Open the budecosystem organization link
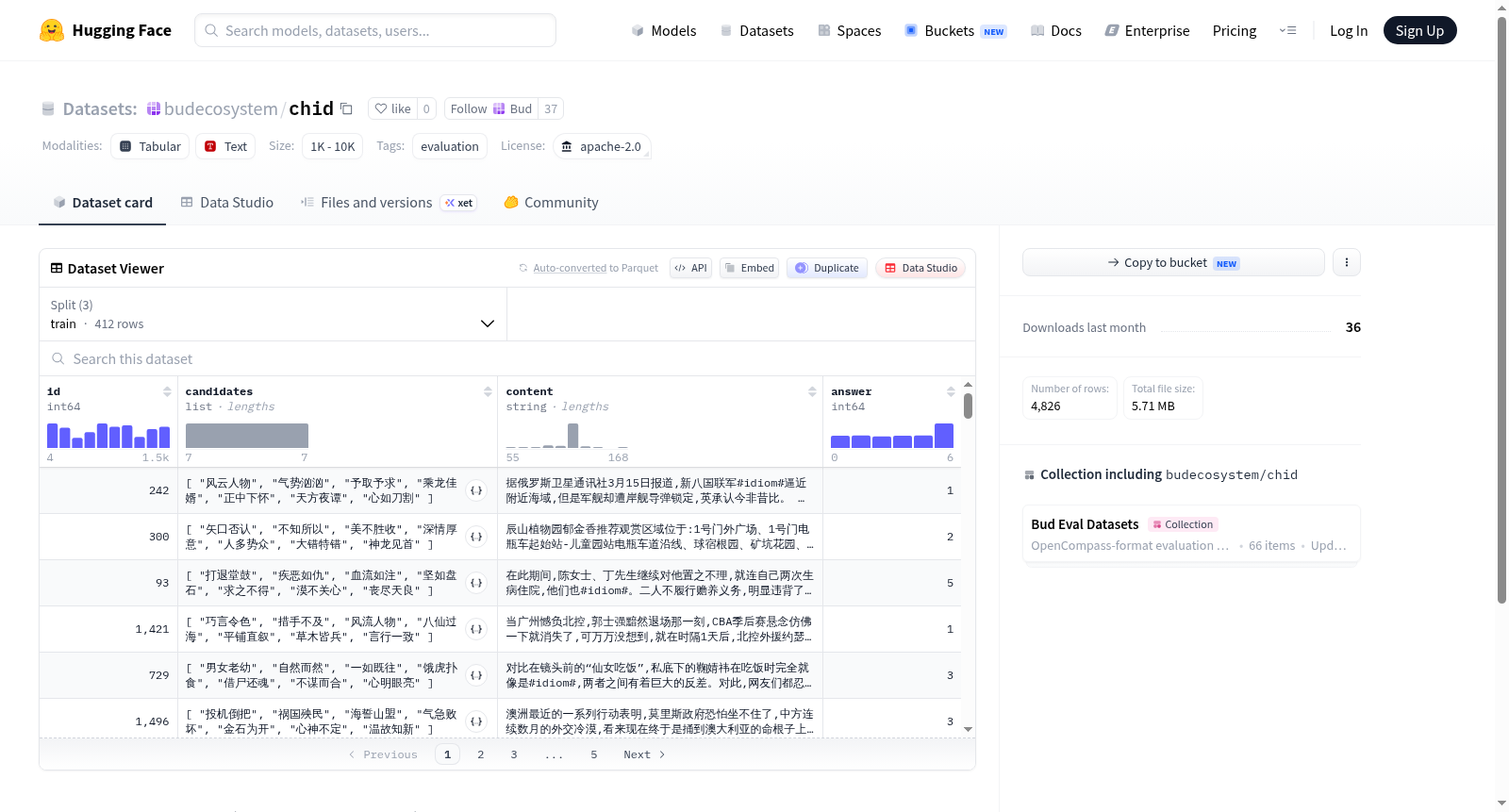This screenshot has height=812, width=1509. point(221,108)
